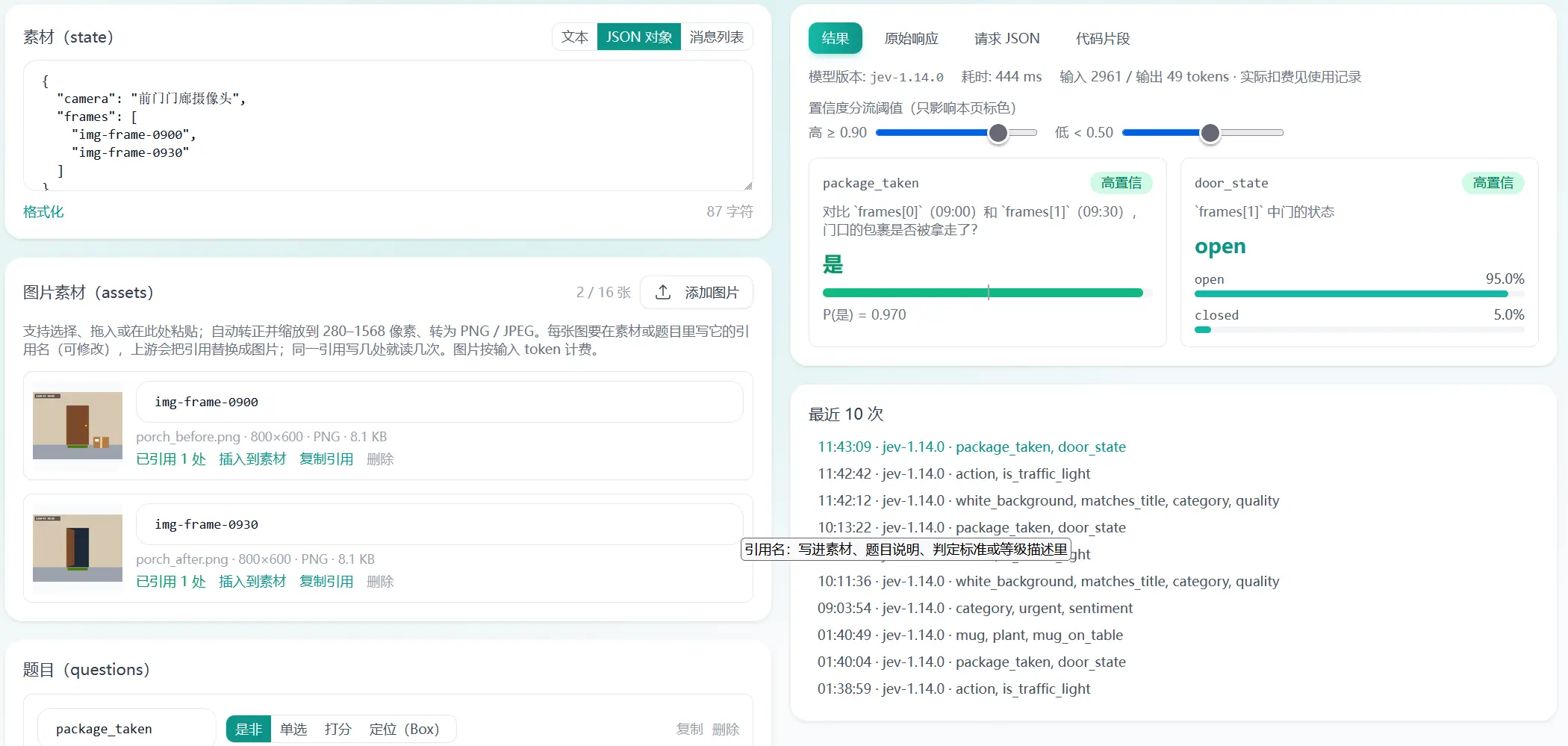The height and width of the screenshot is (746, 1568).
Task: Open history entry from 10:11:36
Action: (x=1048, y=581)
